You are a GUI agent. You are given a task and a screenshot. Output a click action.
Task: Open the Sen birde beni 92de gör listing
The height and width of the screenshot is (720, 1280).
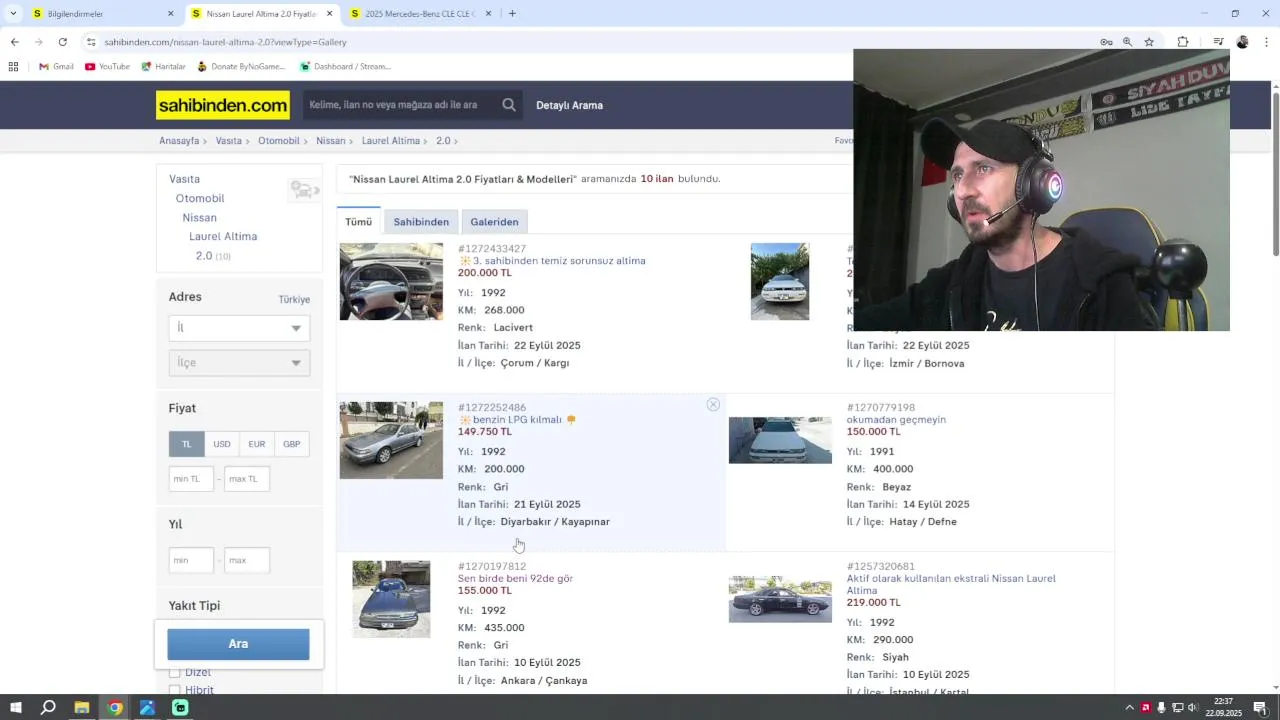point(515,578)
